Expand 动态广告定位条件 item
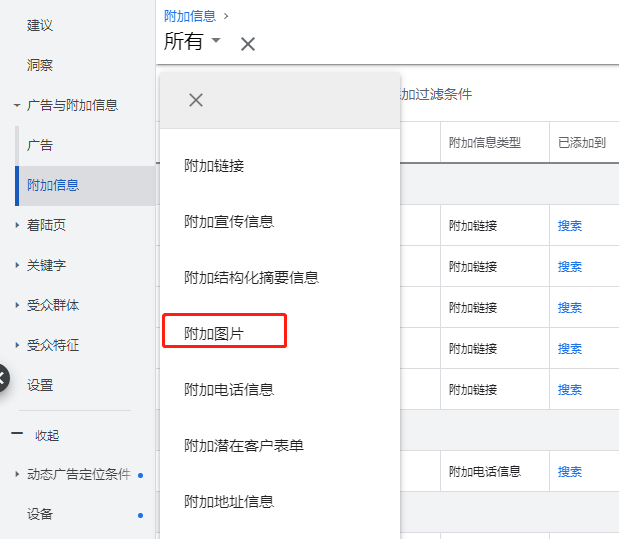 point(17,474)
